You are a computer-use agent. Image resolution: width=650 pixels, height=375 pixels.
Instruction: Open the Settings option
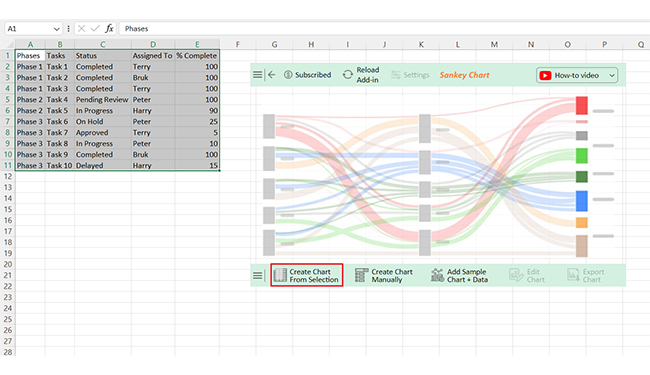pyautogui.click(x=410, y=75)
